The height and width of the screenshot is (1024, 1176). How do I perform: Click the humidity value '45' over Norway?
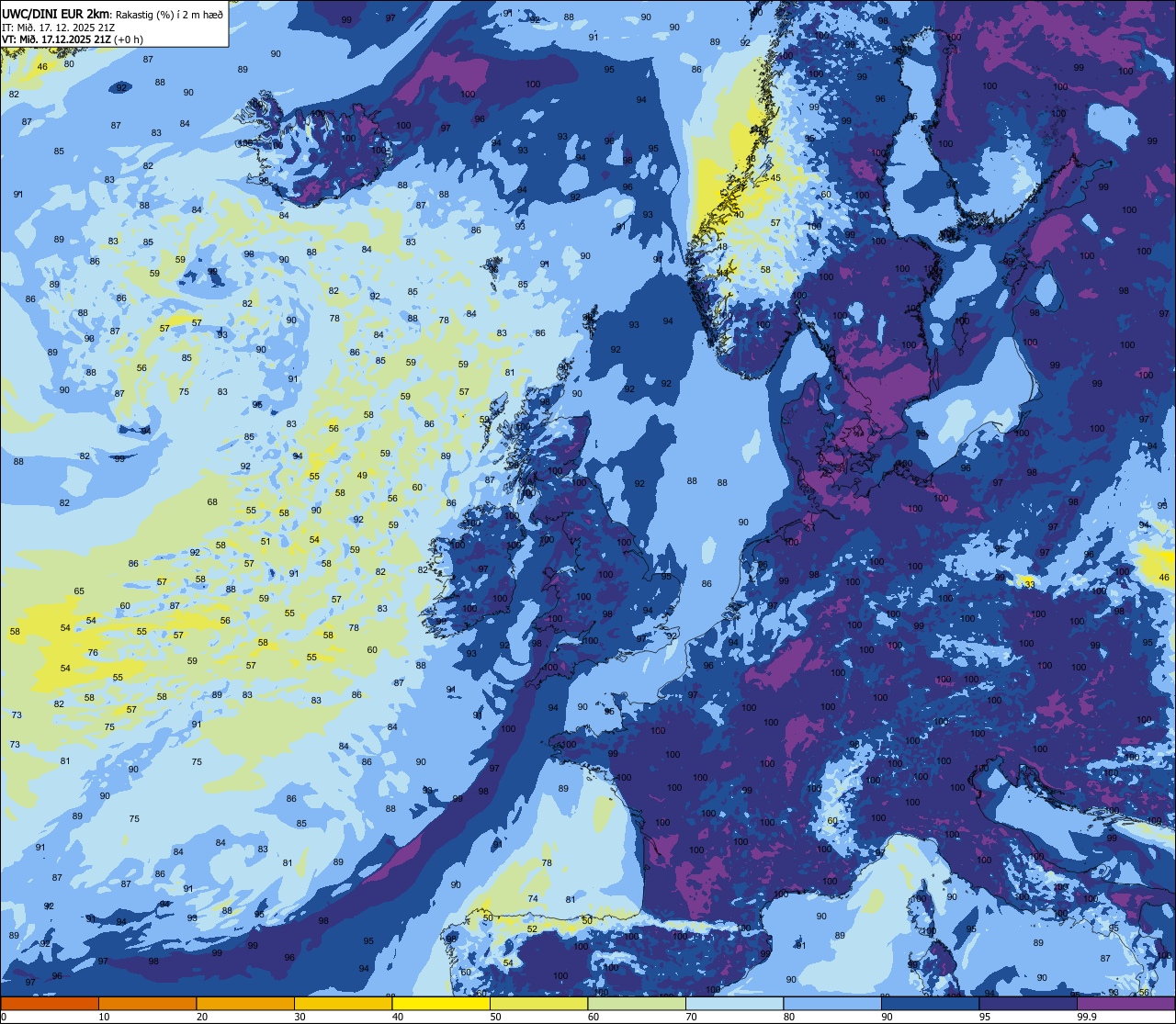(x=775, y=178)
